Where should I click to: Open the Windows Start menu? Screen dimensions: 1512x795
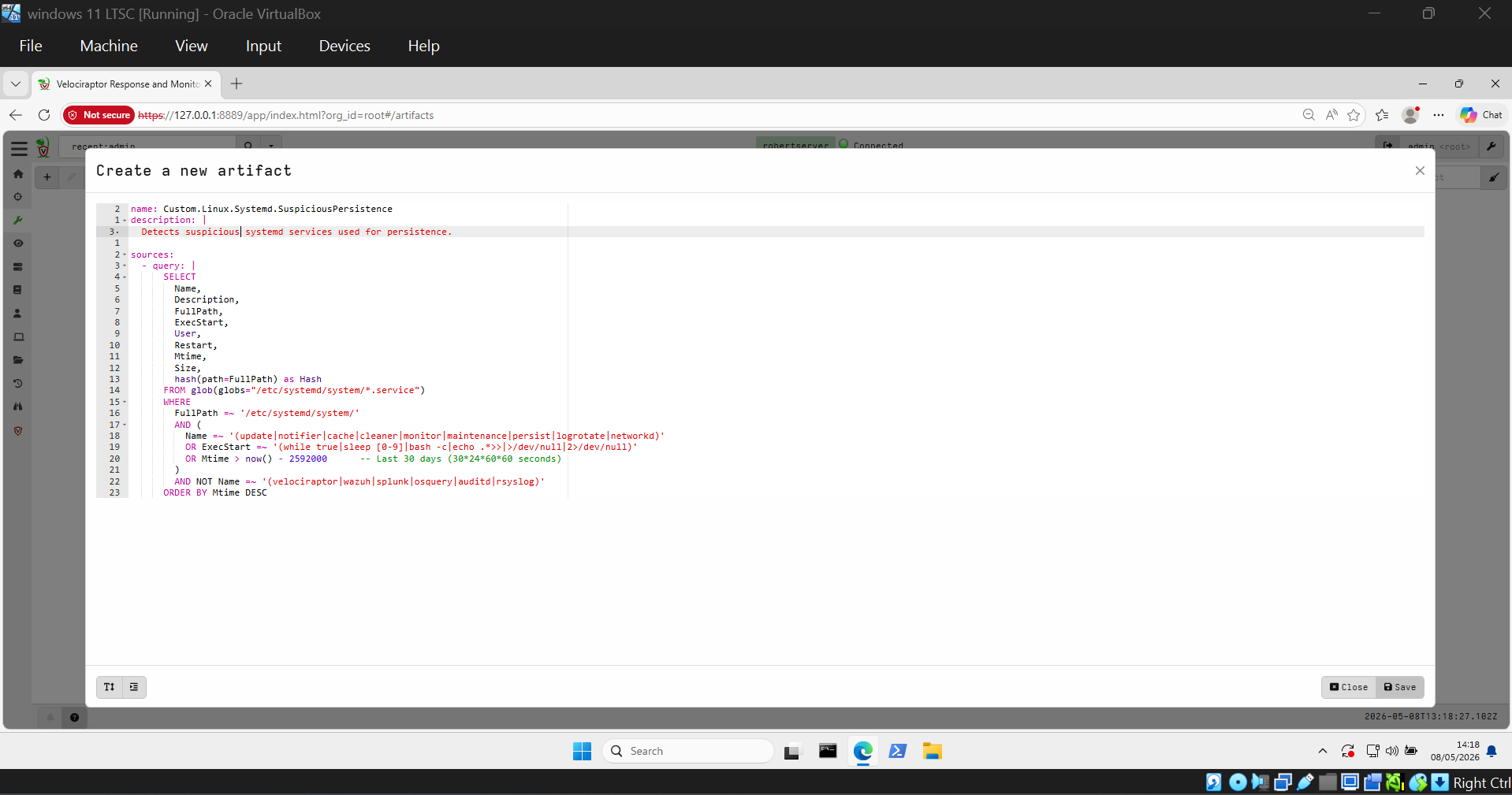582,751
